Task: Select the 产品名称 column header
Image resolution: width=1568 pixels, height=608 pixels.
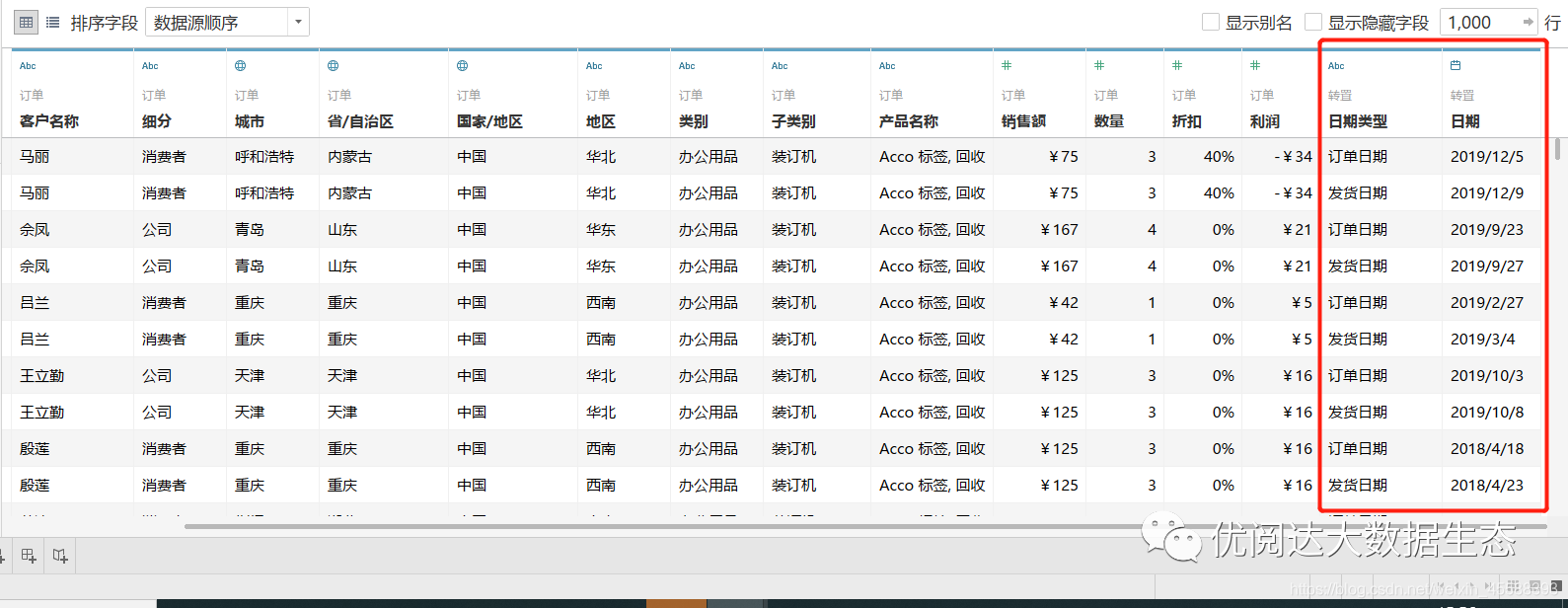Action: [x=909, y=121]
